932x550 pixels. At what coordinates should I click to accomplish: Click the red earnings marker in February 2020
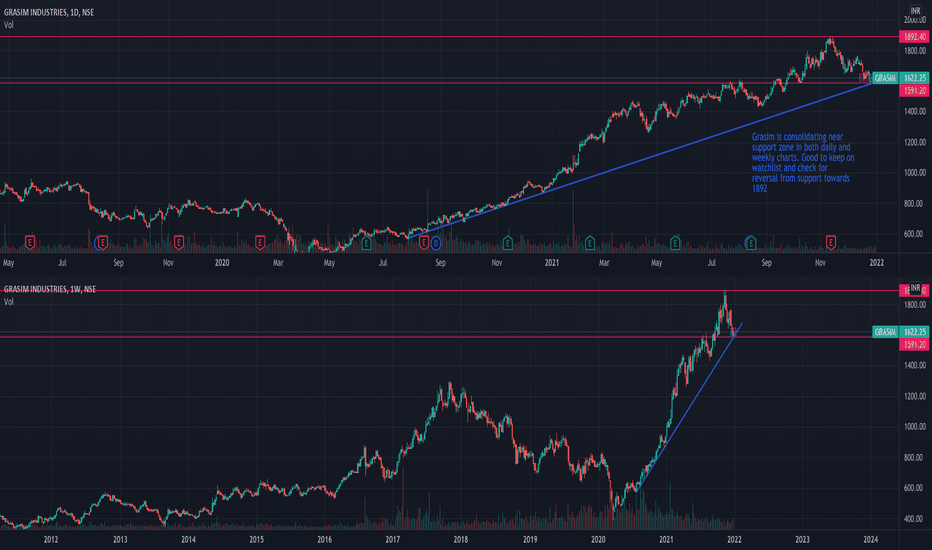260,242
